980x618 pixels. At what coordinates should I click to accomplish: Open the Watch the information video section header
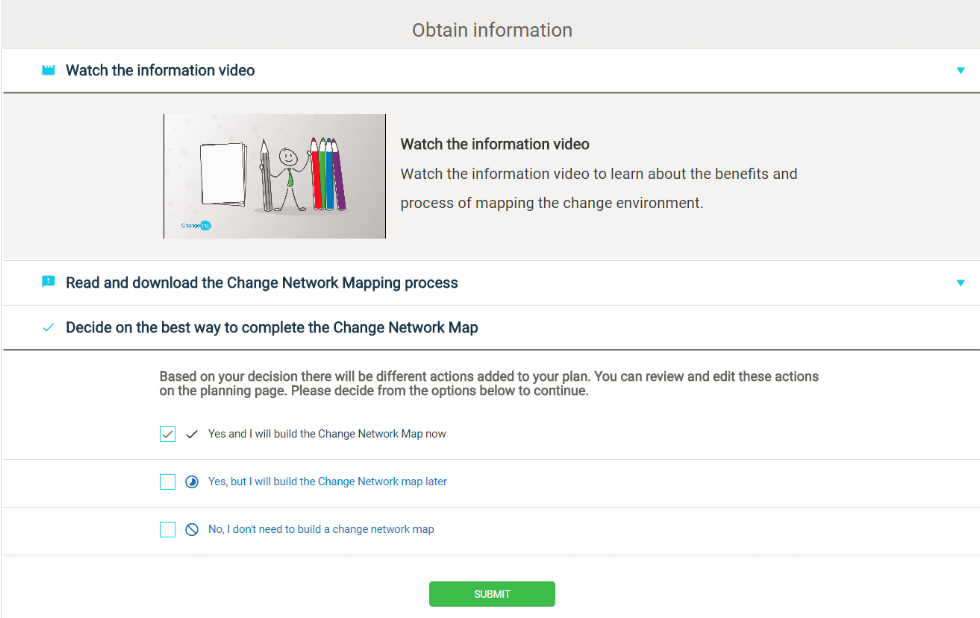[160, 71]
